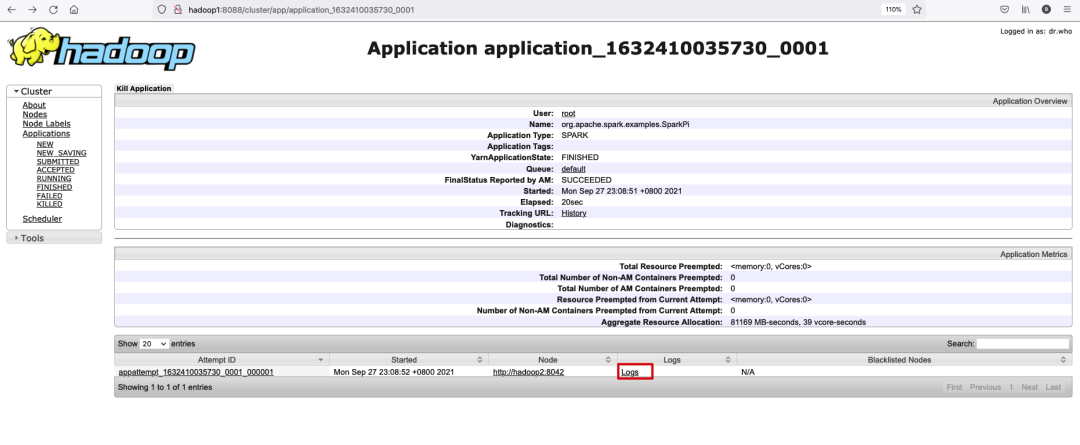The image size is (1080, 445).
Task: Click the Elapsed 20sec value
Action: [570, 203]
